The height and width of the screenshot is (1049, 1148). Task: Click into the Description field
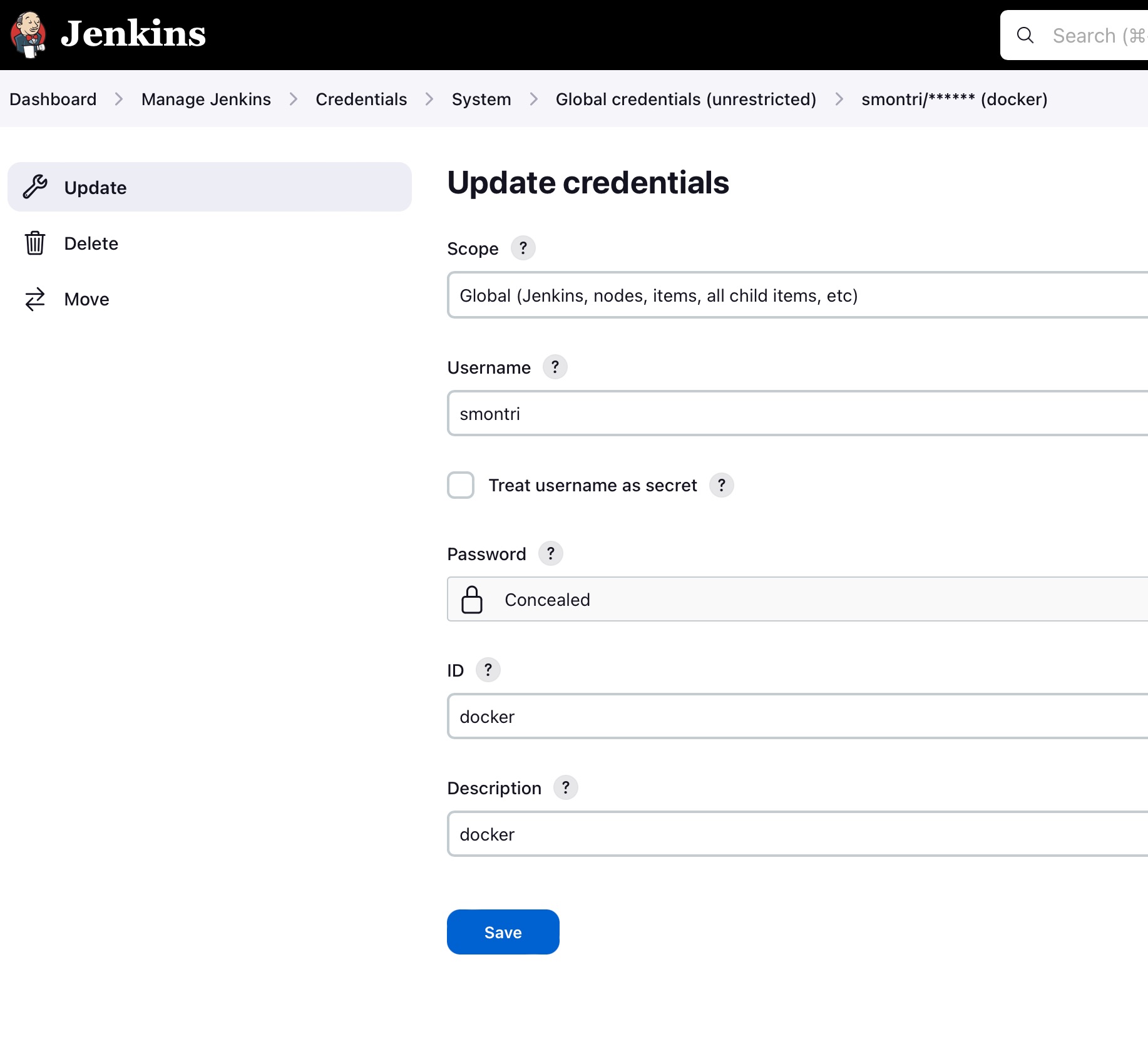797,834
